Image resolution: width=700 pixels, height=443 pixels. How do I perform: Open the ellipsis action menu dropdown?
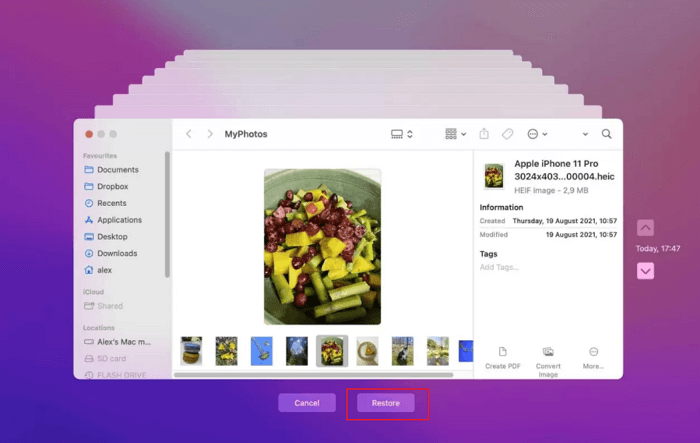537,134
